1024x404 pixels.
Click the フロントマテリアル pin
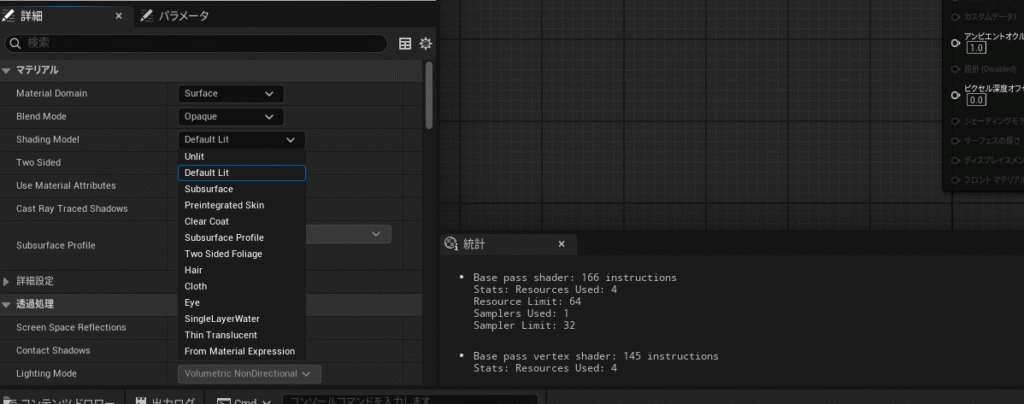955,180
